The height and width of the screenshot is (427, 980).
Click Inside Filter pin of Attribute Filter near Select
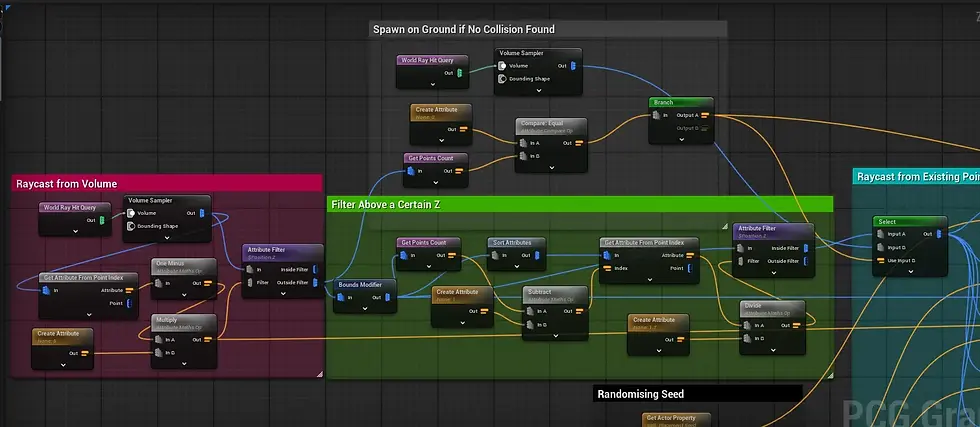pyautogui.click(x=805, y=248)
